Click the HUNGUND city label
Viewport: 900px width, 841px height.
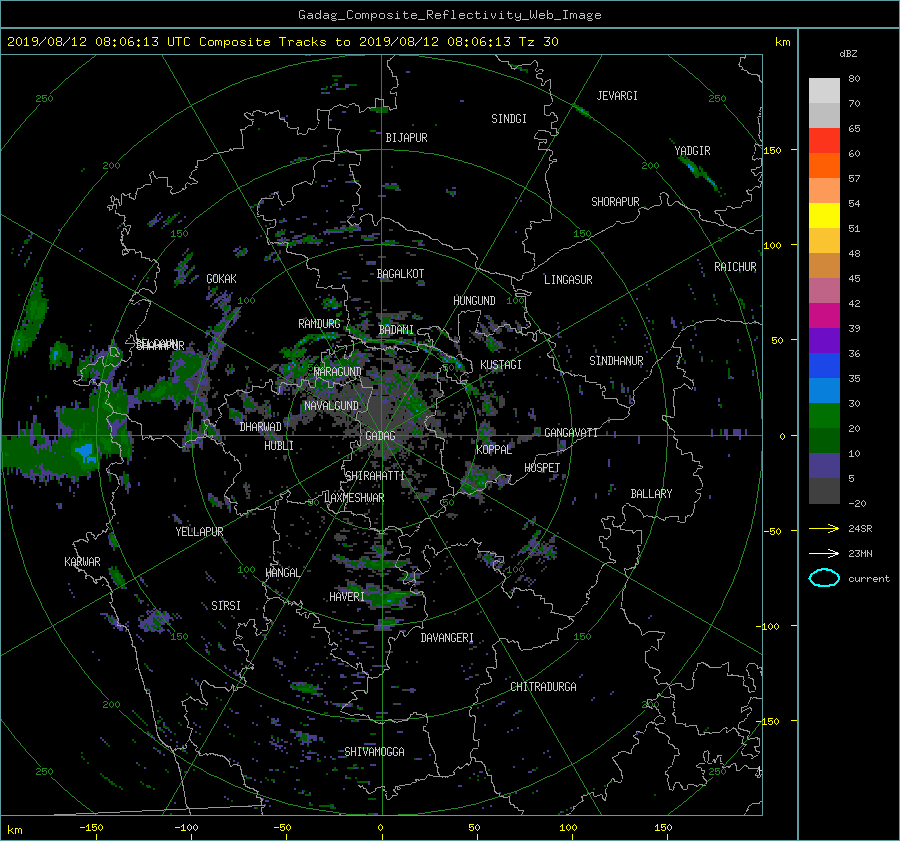click(x=474, y=300)
